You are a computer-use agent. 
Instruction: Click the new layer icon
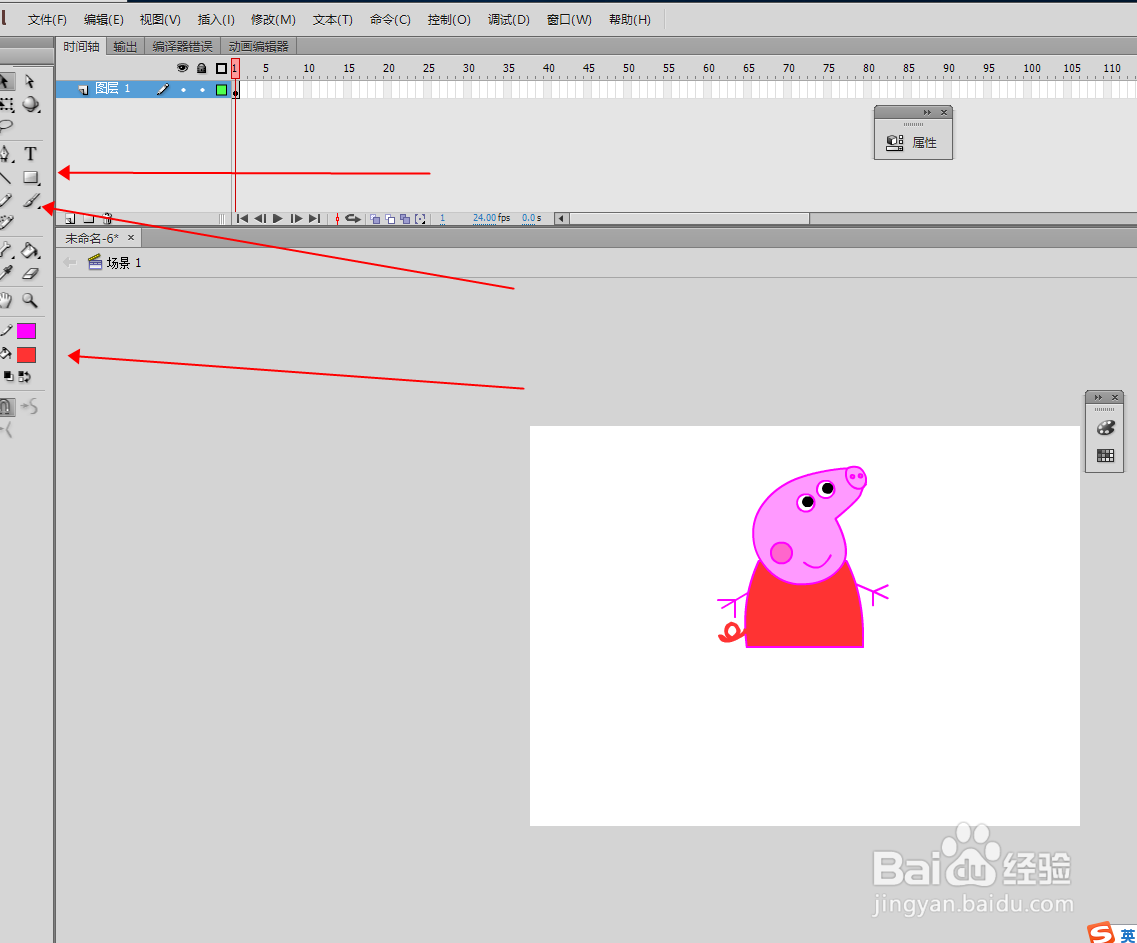click(x=70, y=218)
